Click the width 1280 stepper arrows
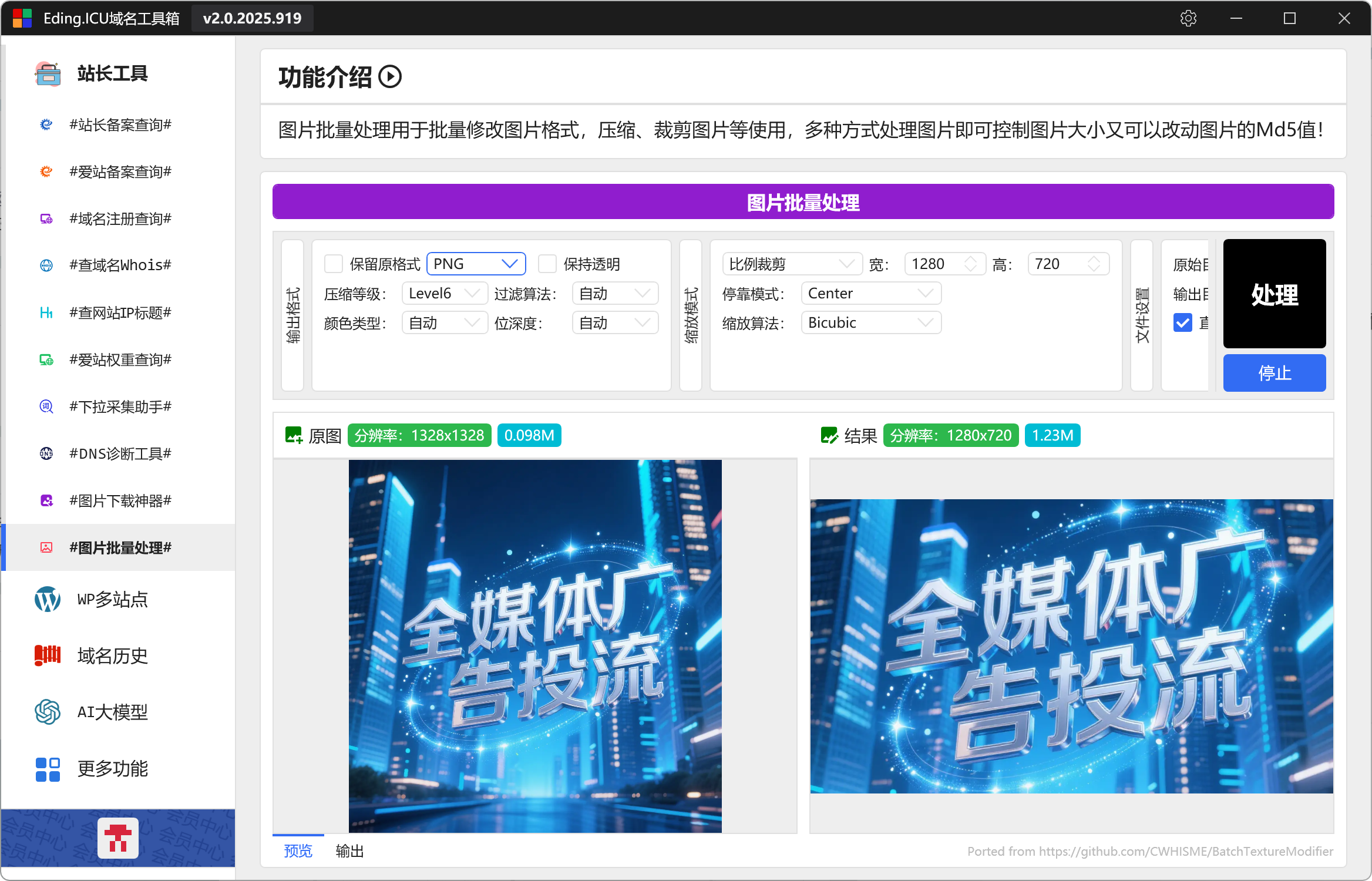 (x=971, y=264)
